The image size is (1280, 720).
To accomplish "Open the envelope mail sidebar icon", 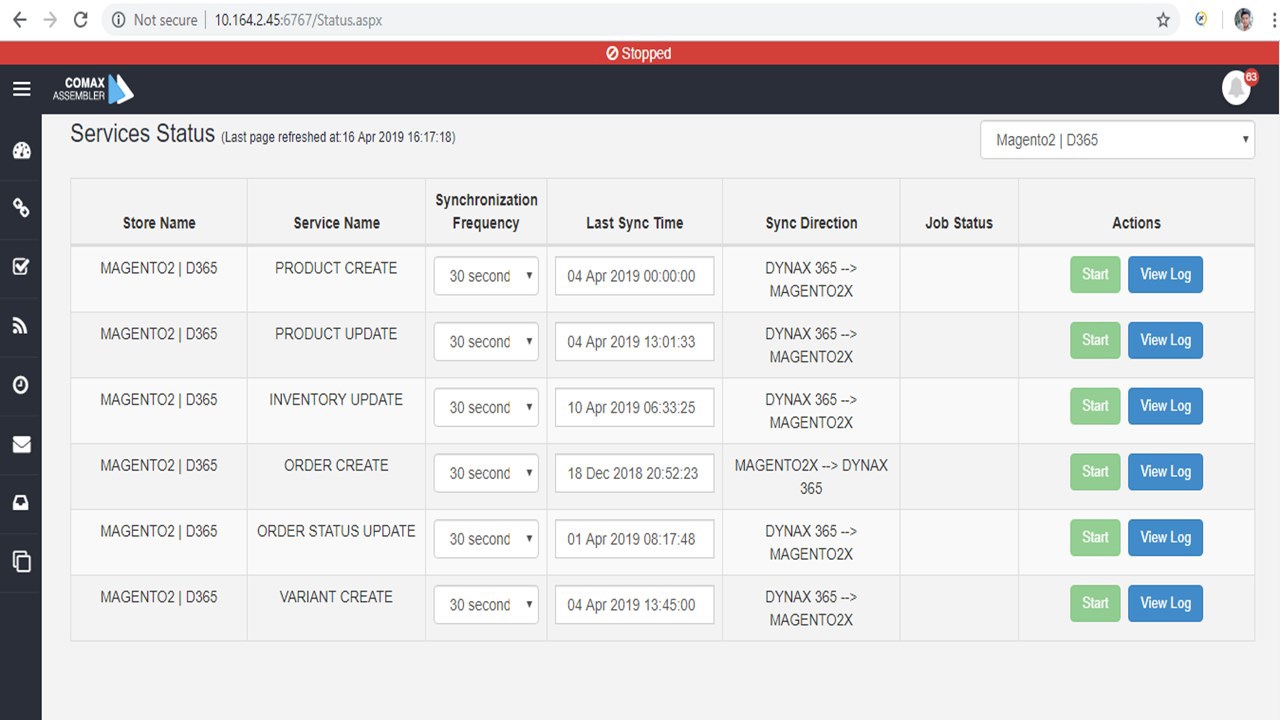I will coord(21,444).
